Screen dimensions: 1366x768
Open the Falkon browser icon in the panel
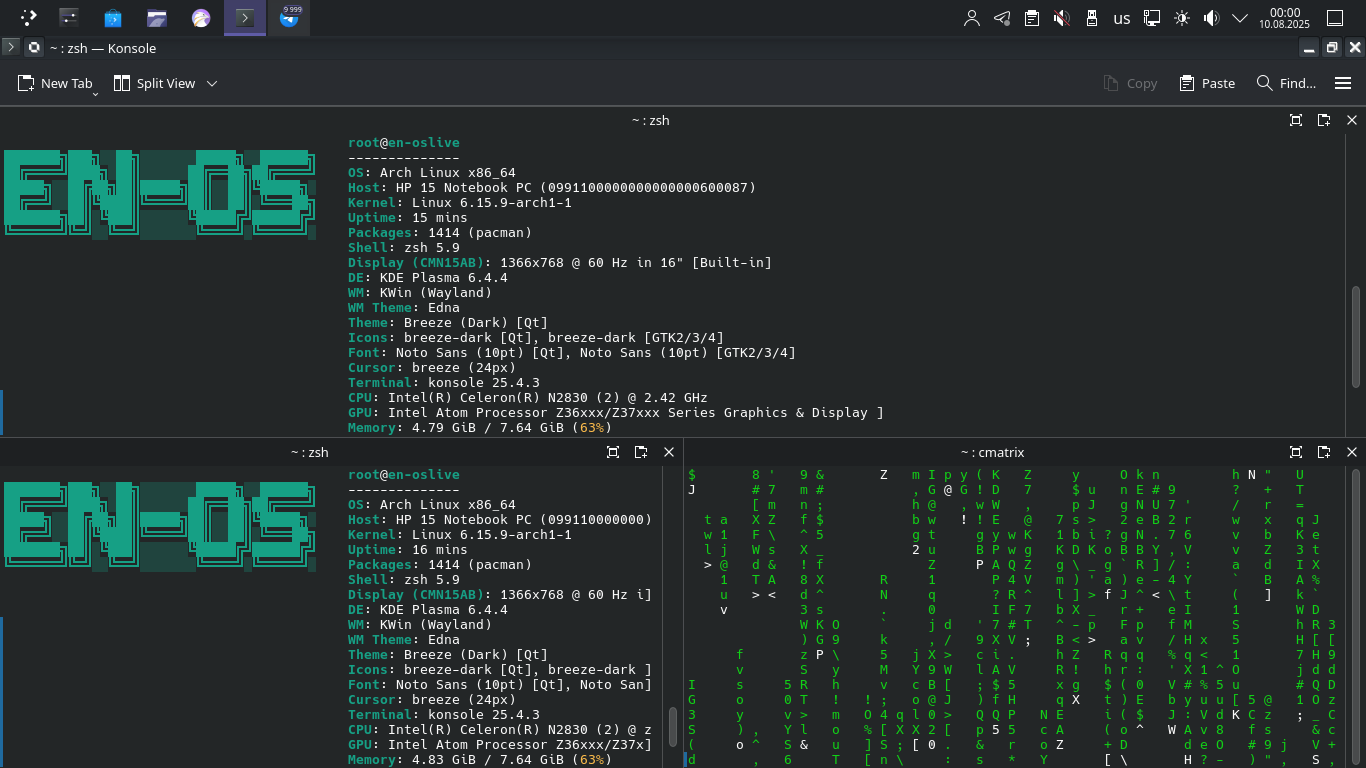pos(201,17)
